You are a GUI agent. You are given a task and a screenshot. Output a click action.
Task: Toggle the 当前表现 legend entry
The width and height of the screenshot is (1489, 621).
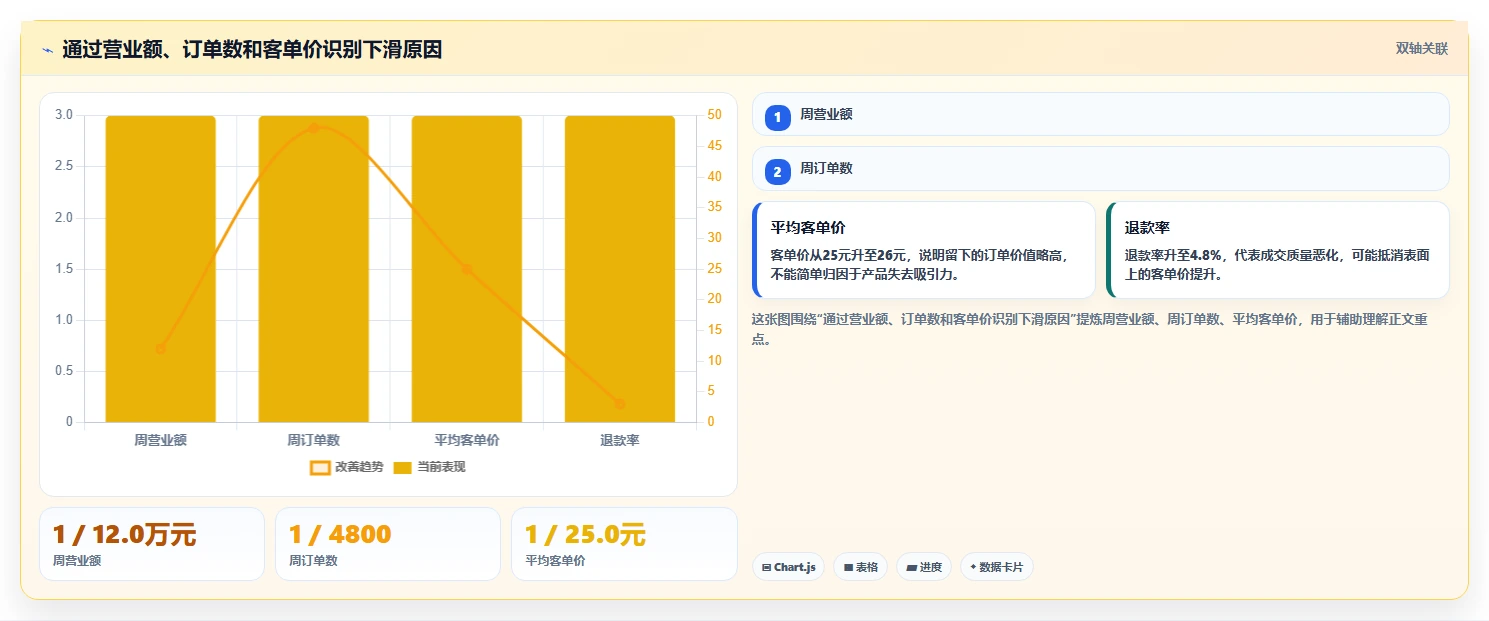(x=430, y=467)
